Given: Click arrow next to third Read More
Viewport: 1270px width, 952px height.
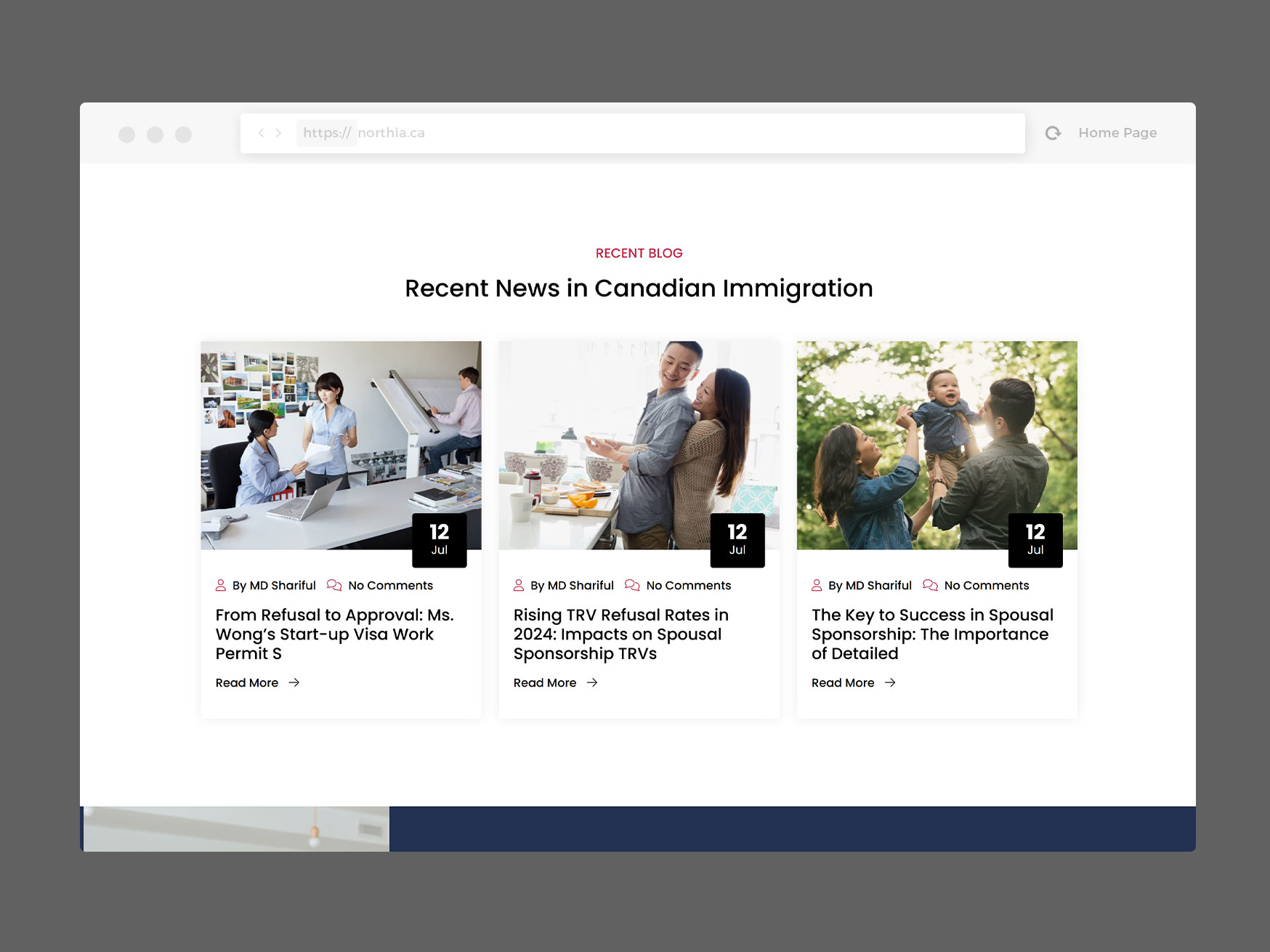Looking at the screenshot, I should click(890, 682).
